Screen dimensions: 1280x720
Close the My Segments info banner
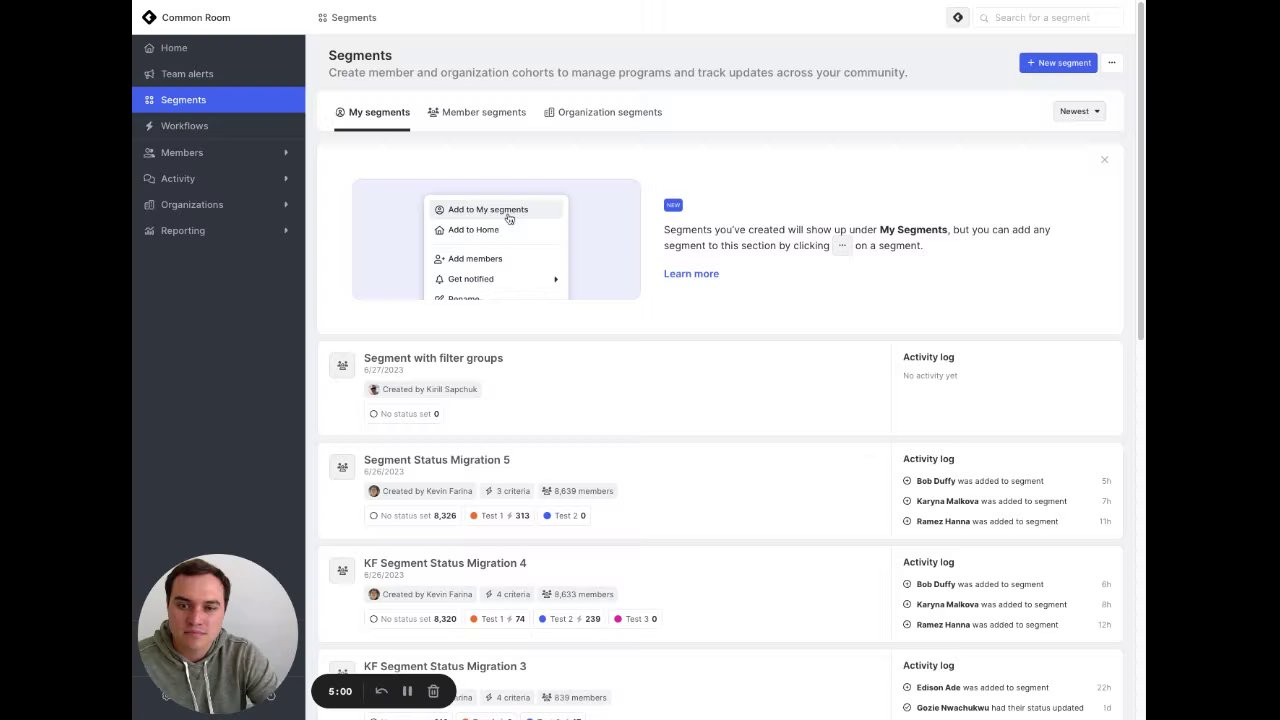pos(1104,160)
